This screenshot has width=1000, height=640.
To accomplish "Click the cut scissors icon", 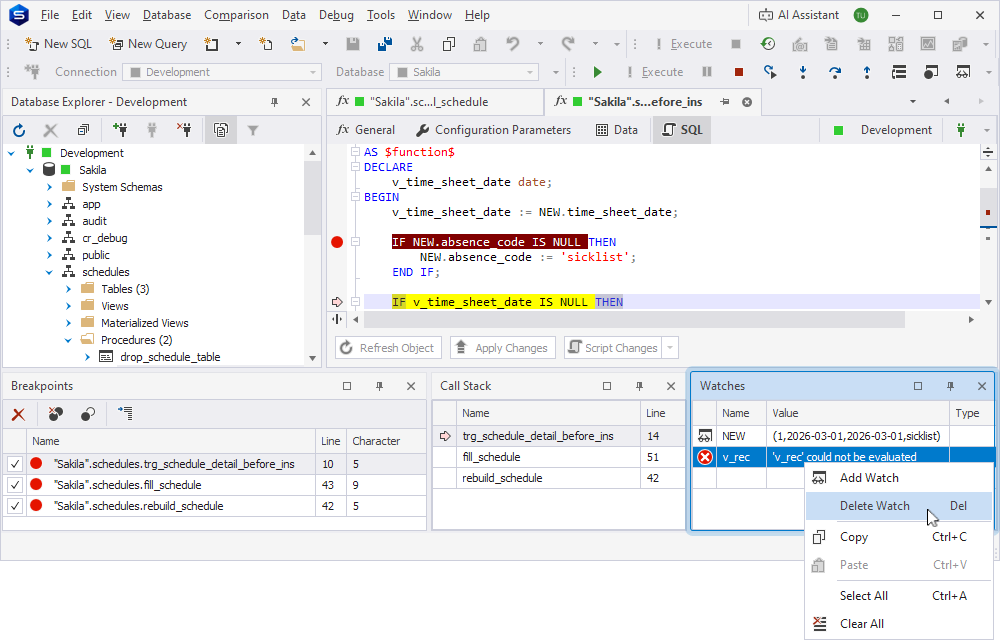I will point(416,44).
